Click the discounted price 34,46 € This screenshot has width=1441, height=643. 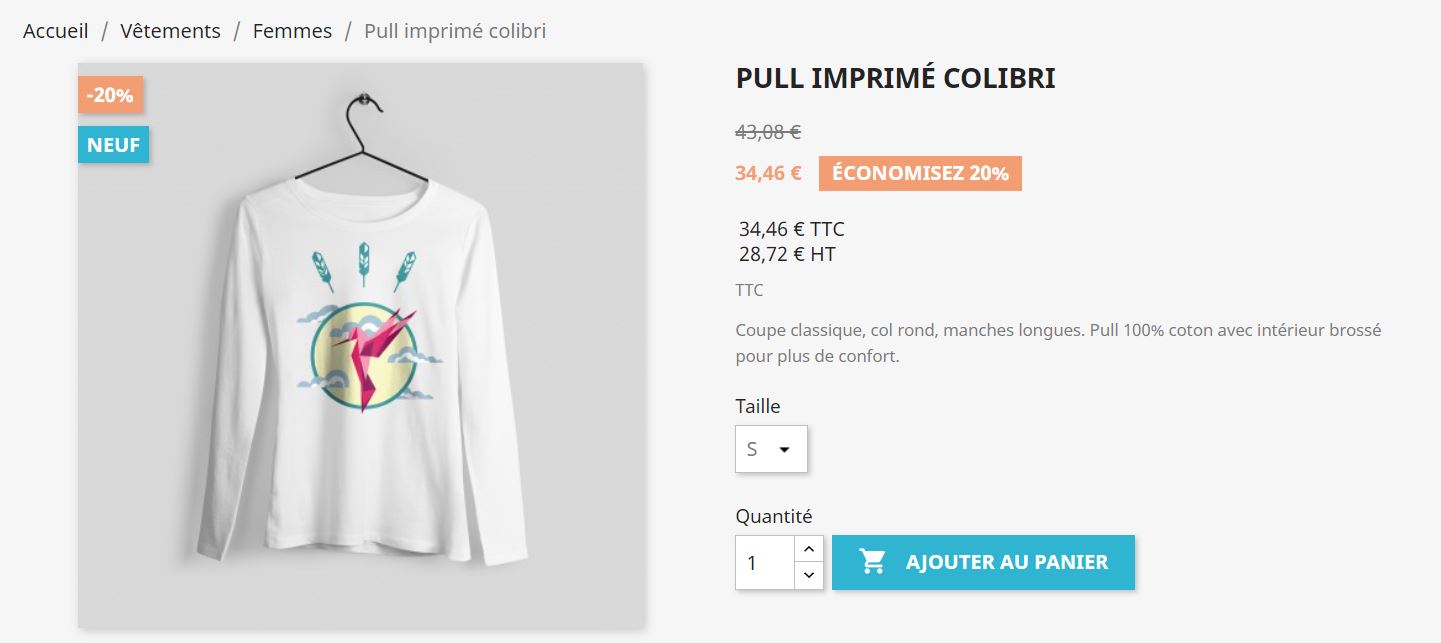tap(767, 172)
